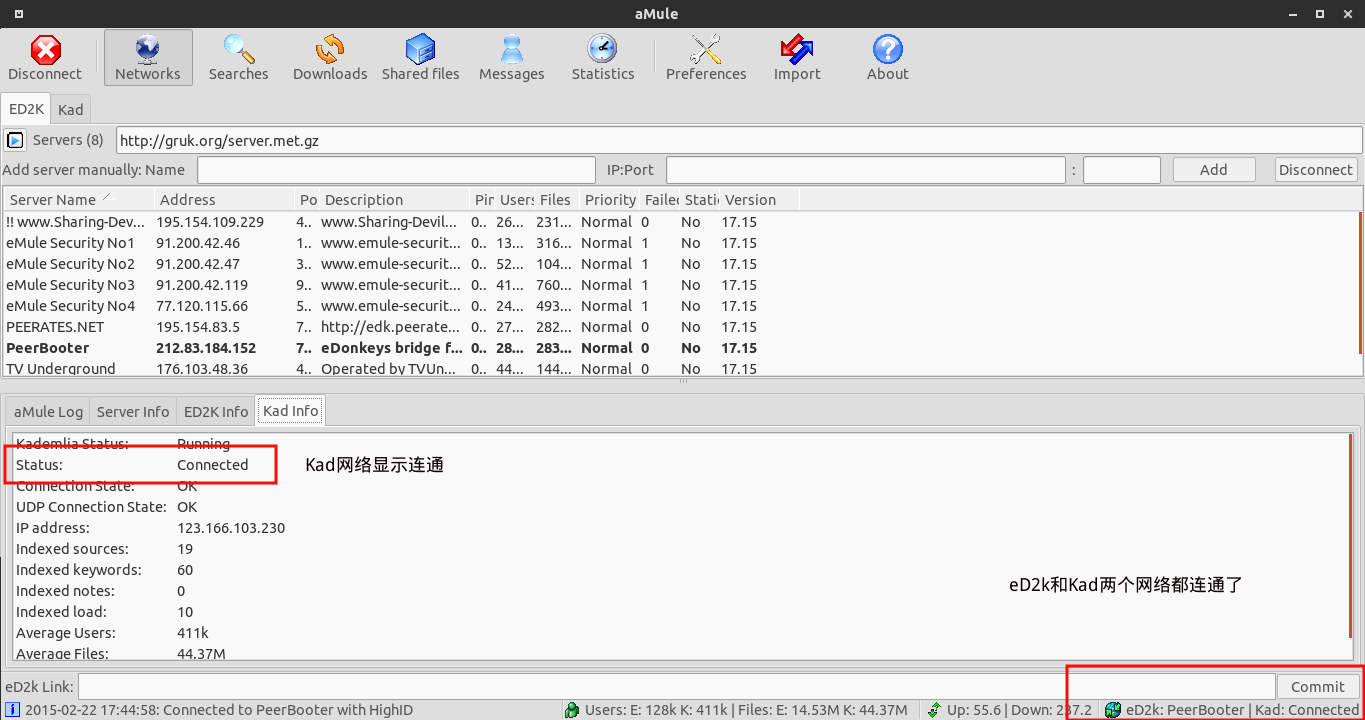The width and height of the screenshot is (1365, 720).
Task: Open the ED2K Info tab
Action: pos(216,411)
